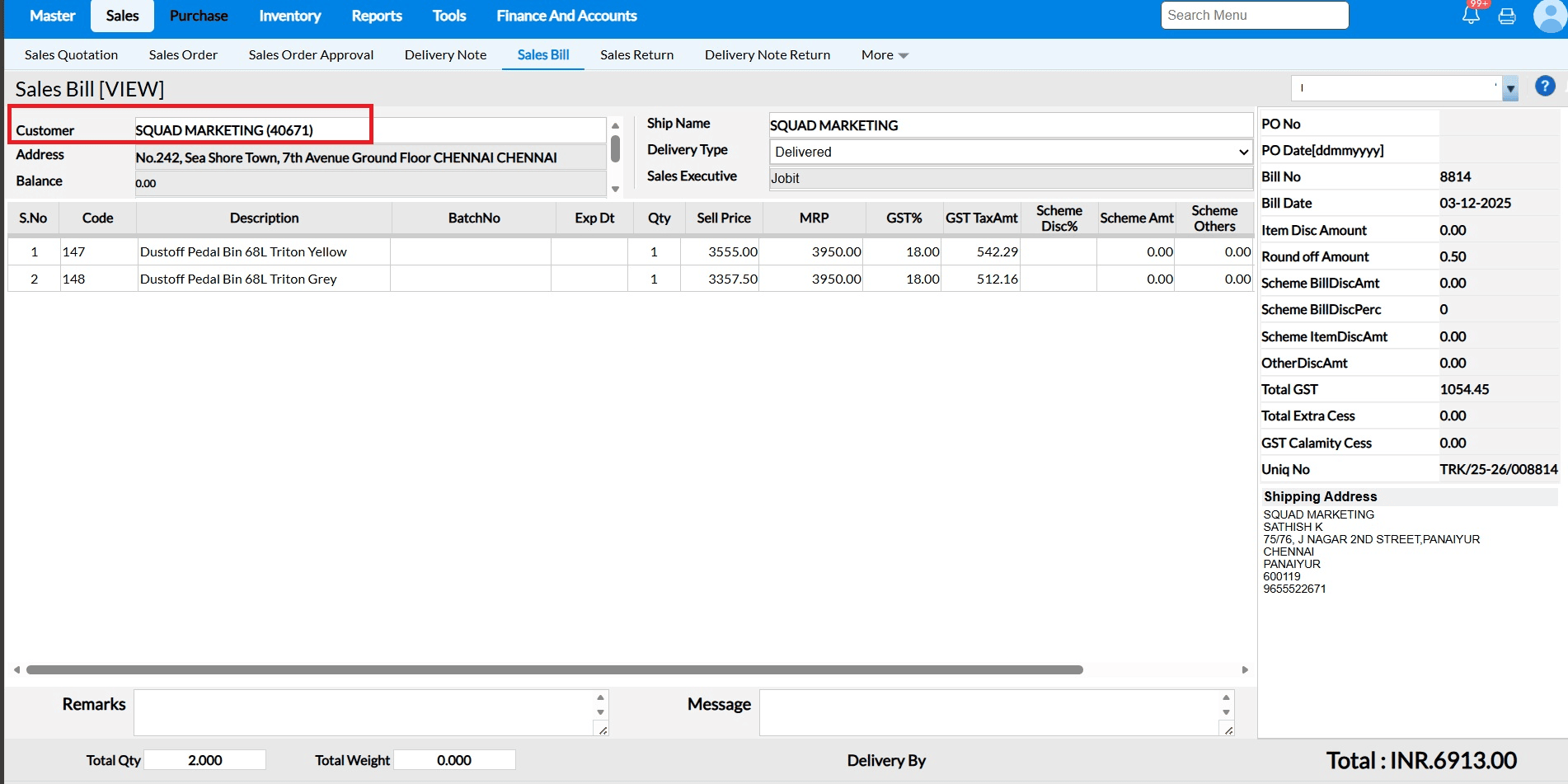Open the dropdown arrow beside the help icon

(x=1510, y=88)
